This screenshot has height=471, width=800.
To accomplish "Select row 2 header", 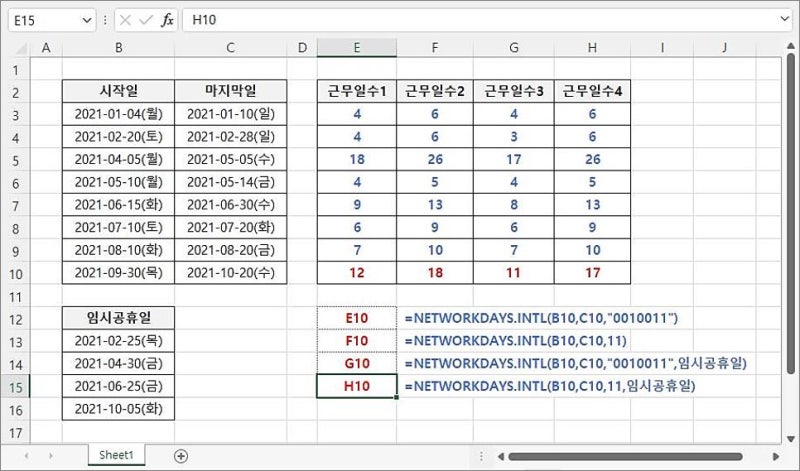I will 15,93.
